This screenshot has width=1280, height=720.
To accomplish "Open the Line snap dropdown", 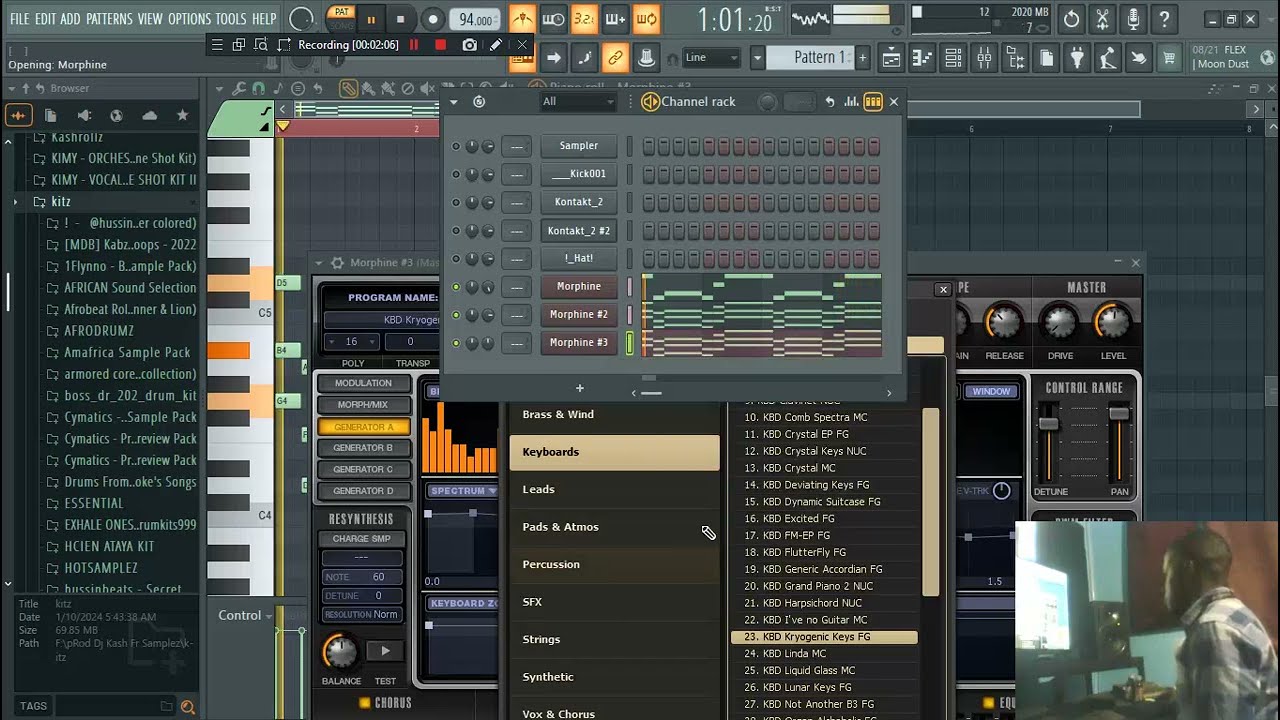I will (712, 58).
